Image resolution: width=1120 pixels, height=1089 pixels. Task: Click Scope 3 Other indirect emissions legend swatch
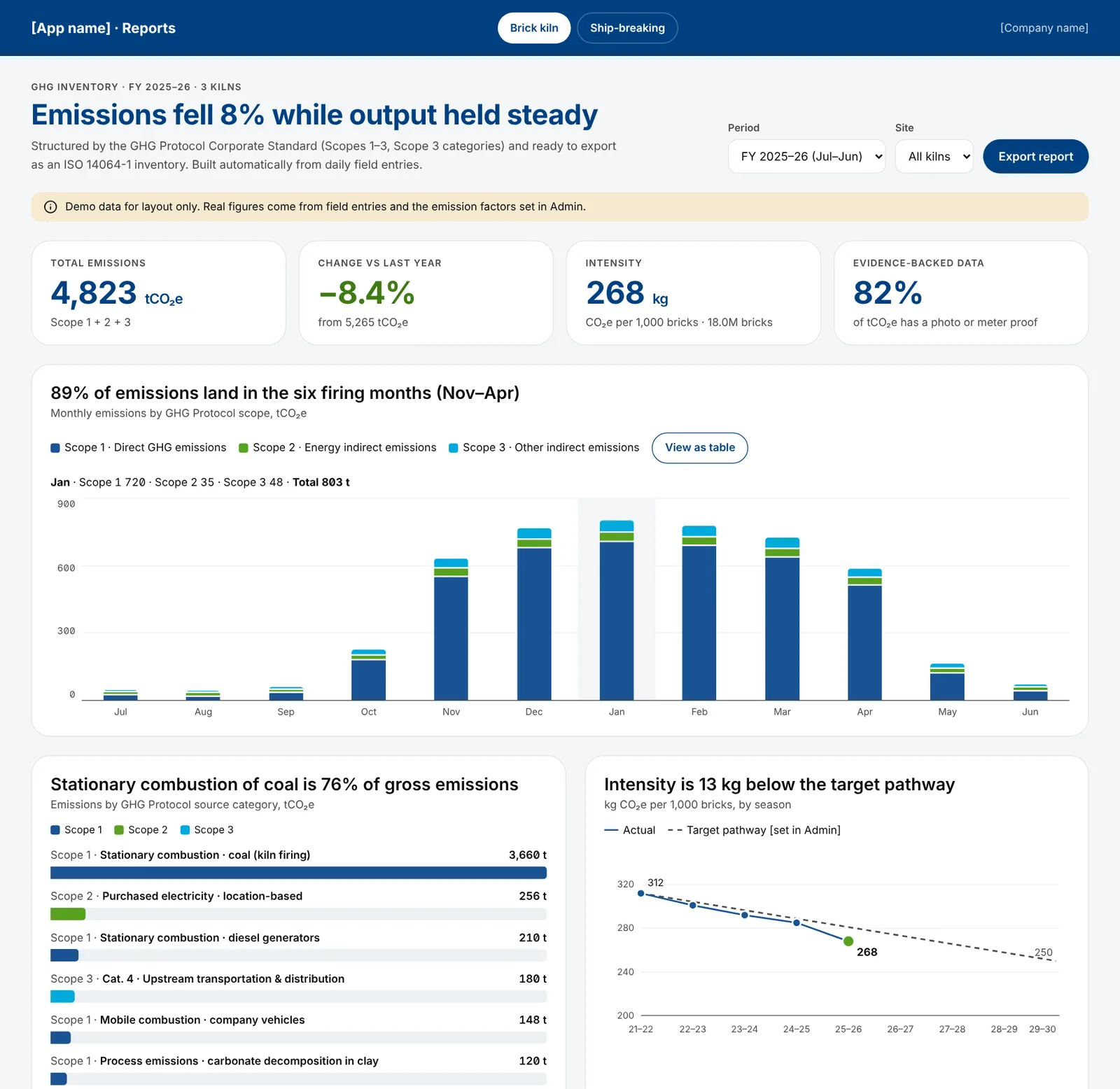pyautogui.click(x=454, y=448)
